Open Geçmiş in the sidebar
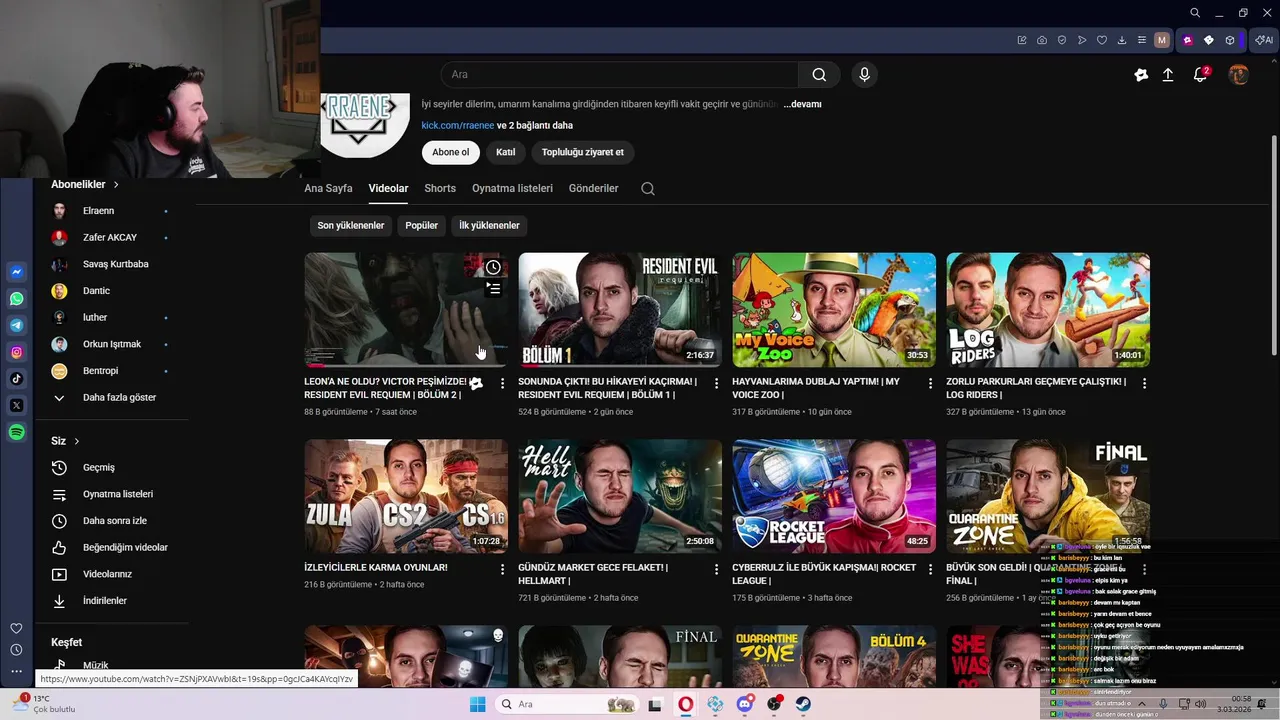This screenshot has height=720, width=1280. [99, 468]
